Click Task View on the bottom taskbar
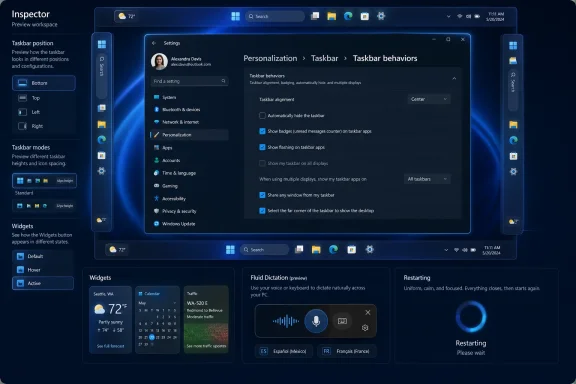The width and height of the screenshot is (576, 384). (299, 250)
